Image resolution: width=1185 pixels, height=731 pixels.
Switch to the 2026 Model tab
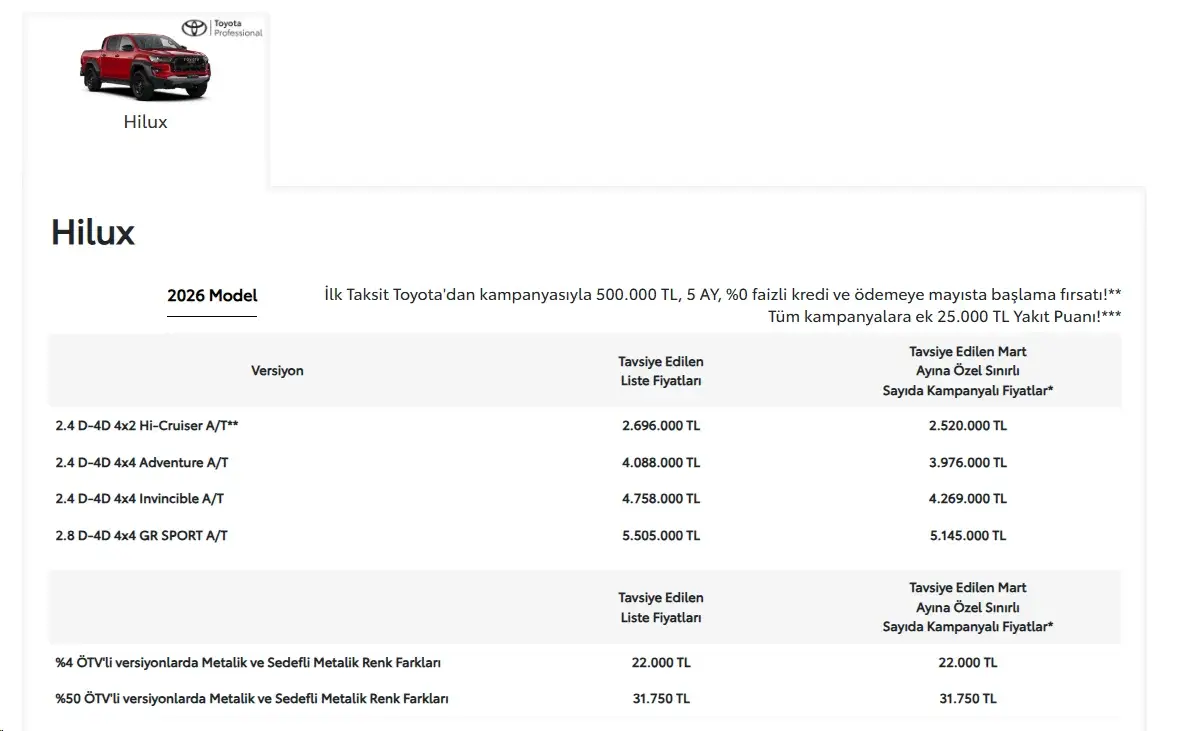click(212, 296)
